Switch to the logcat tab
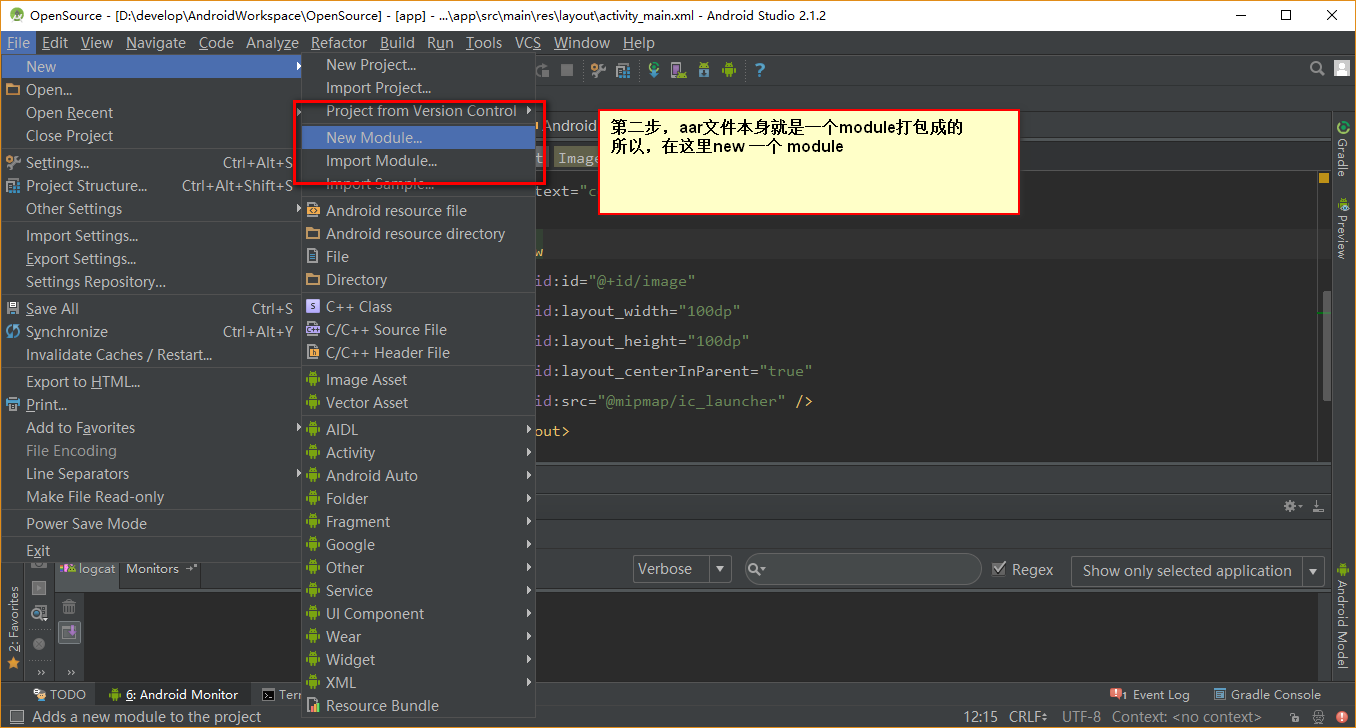 [x=88, y=569]
